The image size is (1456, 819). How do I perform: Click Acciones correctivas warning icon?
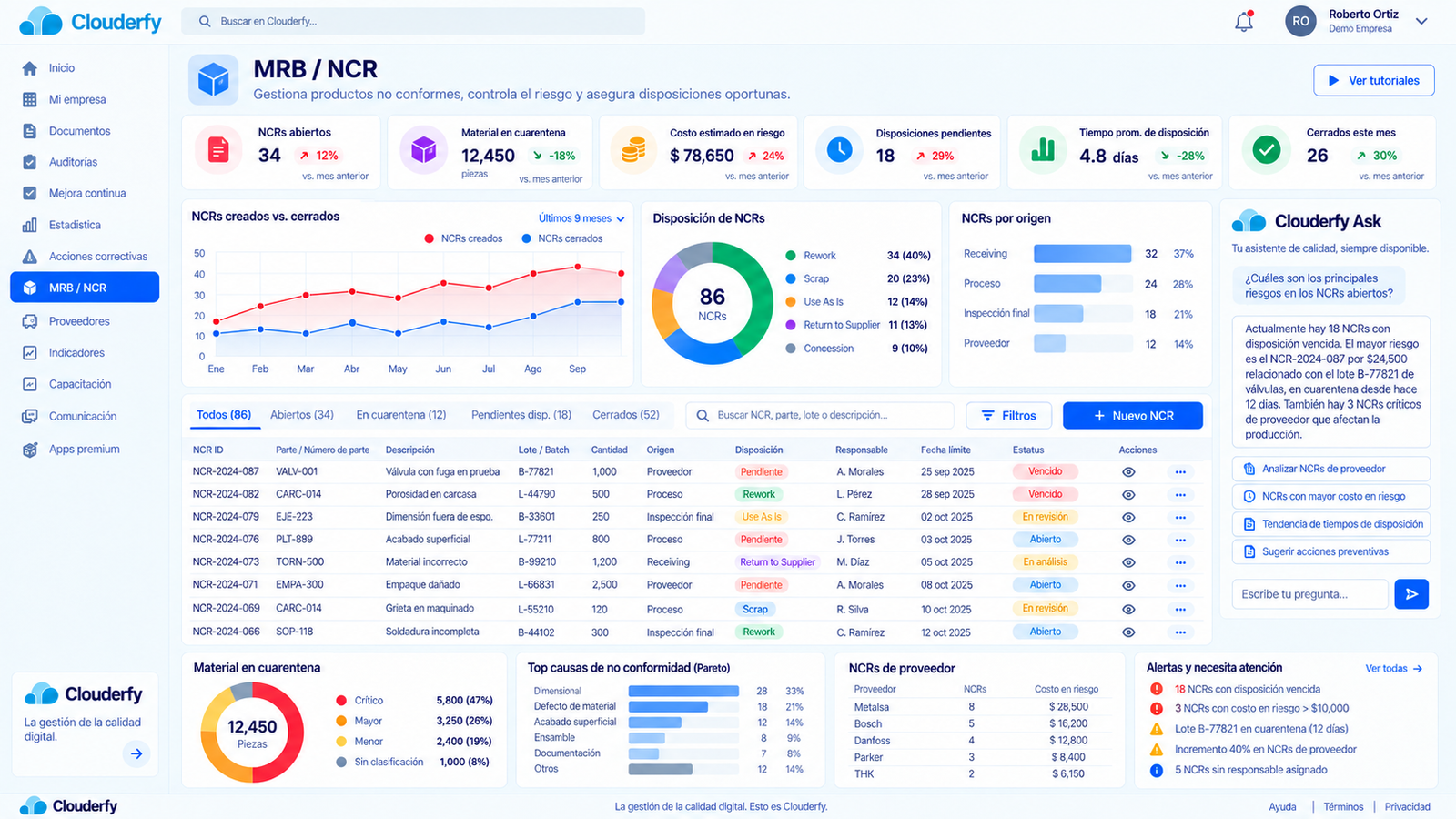[30, 257]
